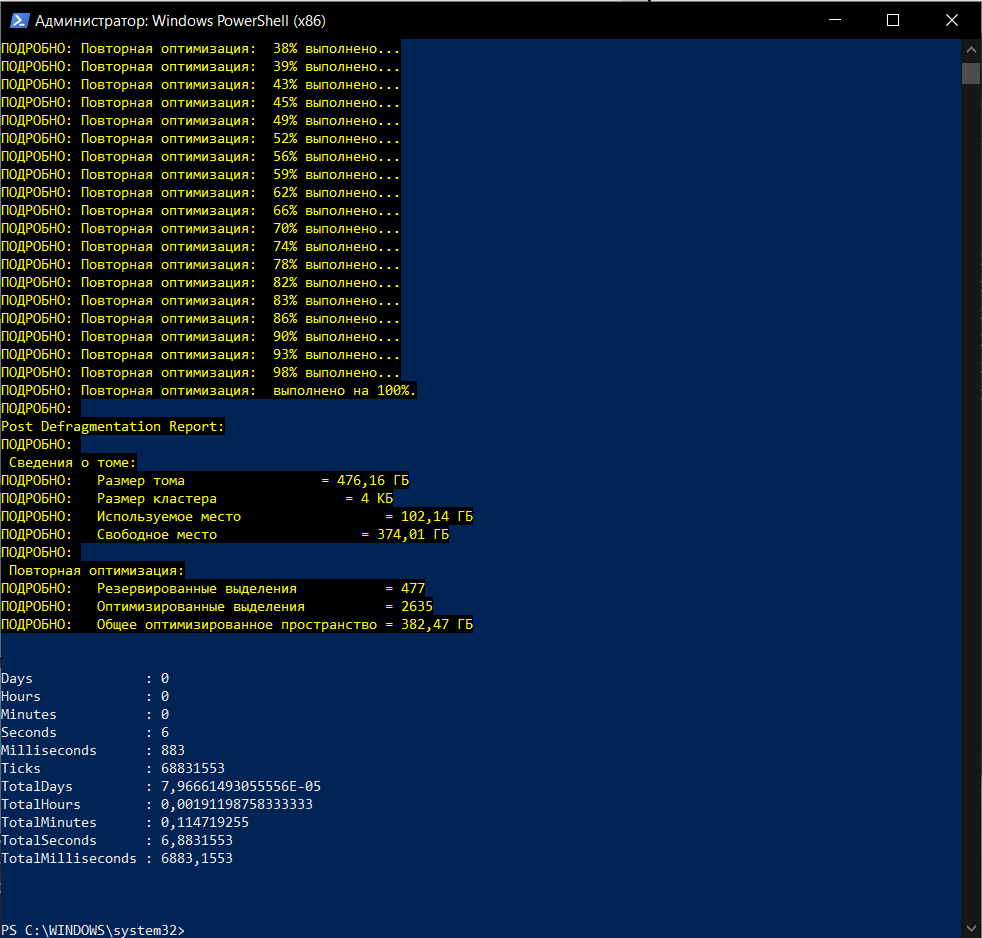Click the Используемое место 102,14 ГБ line
The width and height of the screenshot is (982, 938).
(237, 517)
